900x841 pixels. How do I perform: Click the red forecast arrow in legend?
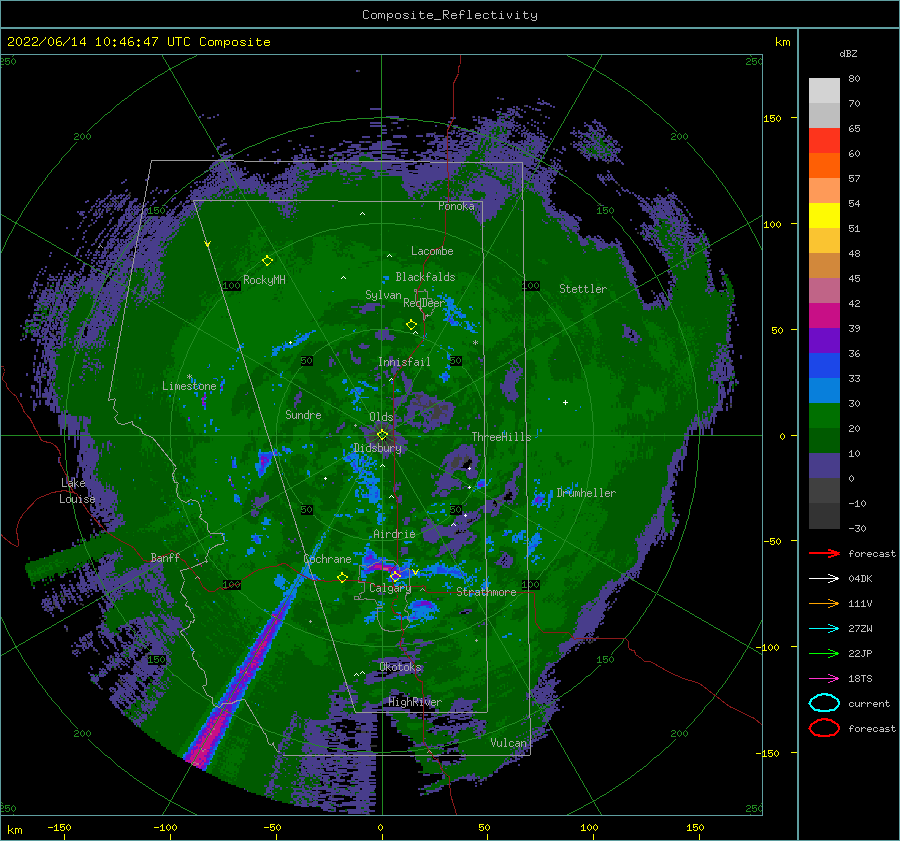824,553
